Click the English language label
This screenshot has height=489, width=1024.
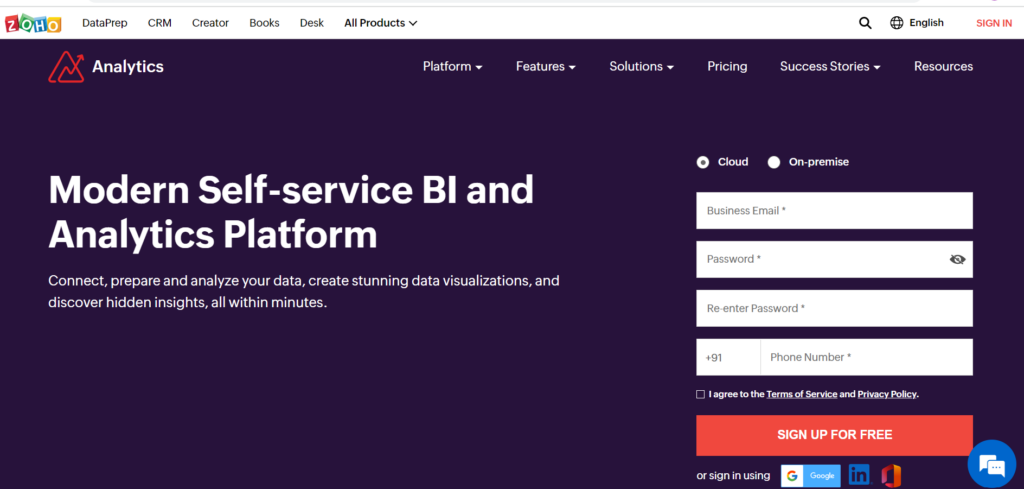point(926,23)
